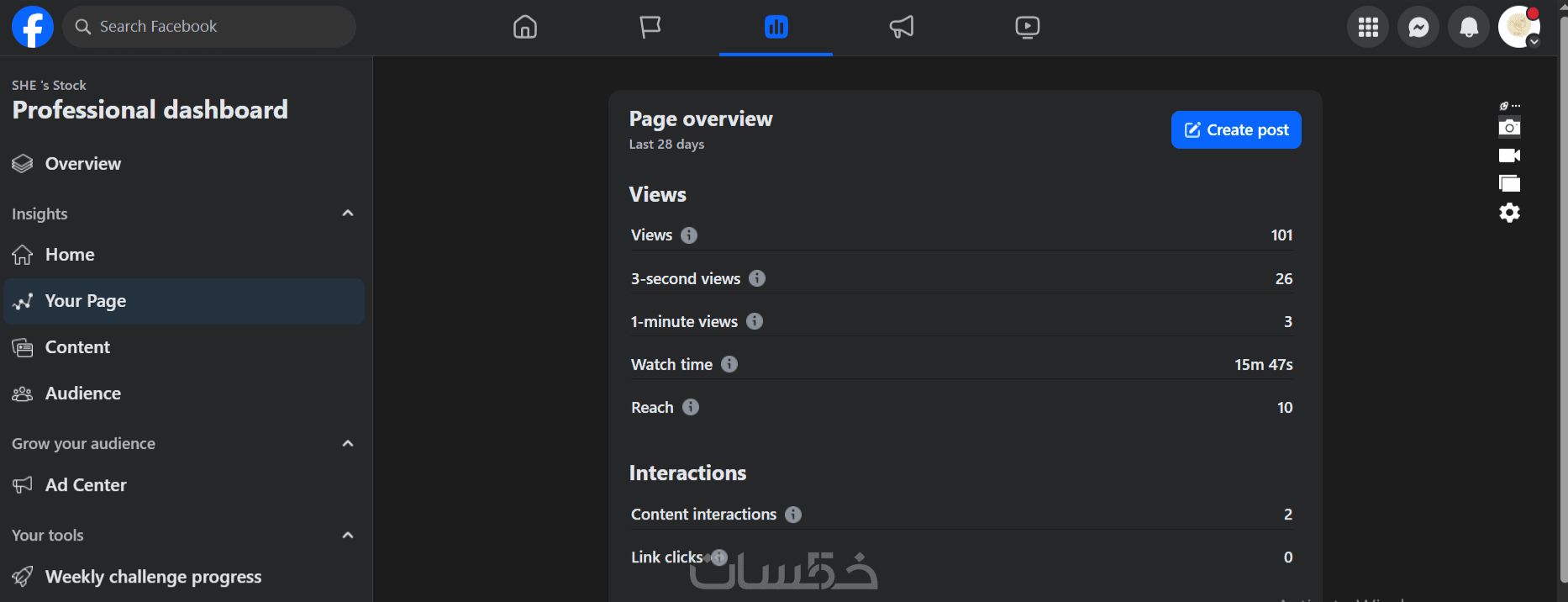Viewport: 1568px width, 602px height.
Task: Click the Page overview heading
Action: (x=701, y=119)
